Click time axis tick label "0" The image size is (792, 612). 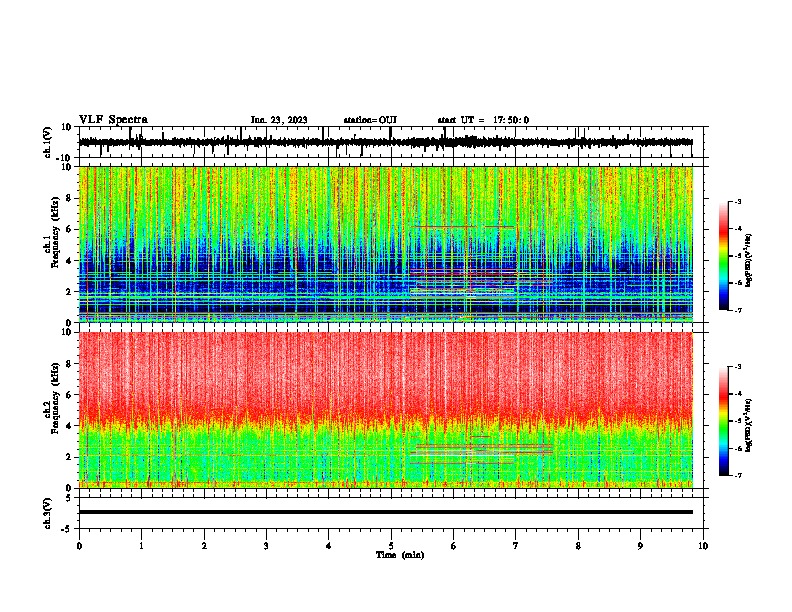[x=79, y=546]
